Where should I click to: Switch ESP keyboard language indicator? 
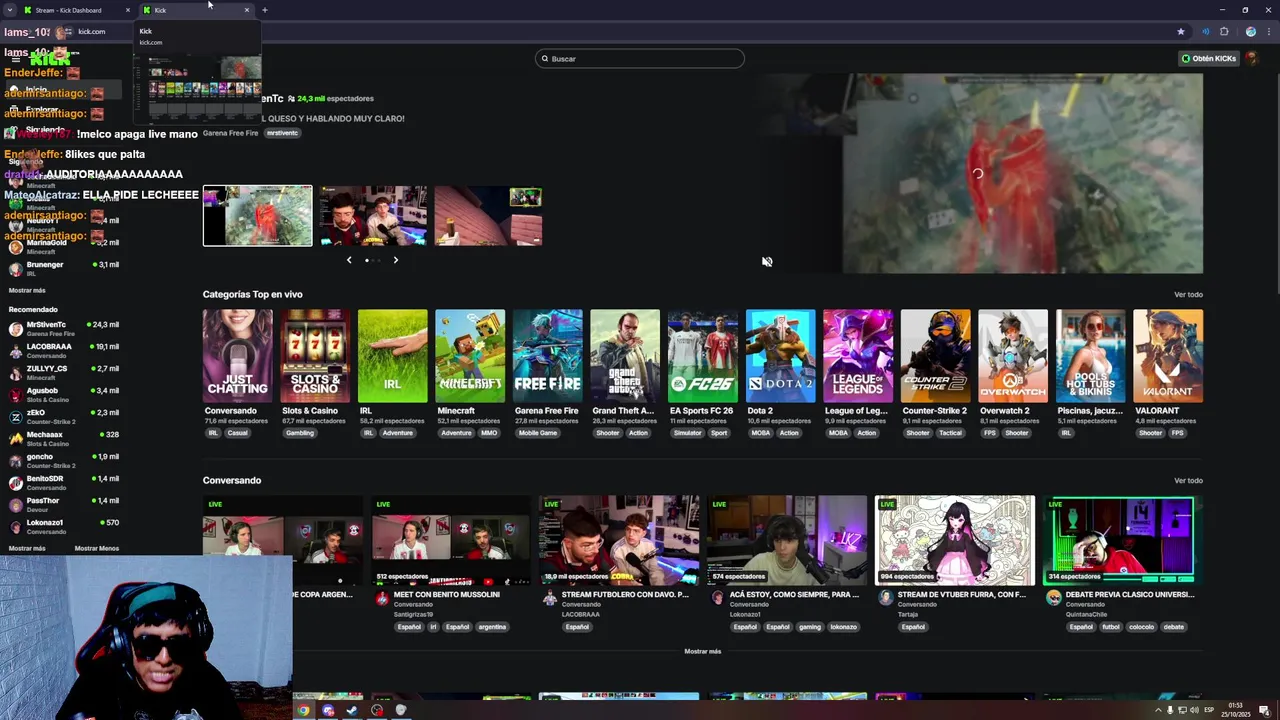click(1209, 710)
